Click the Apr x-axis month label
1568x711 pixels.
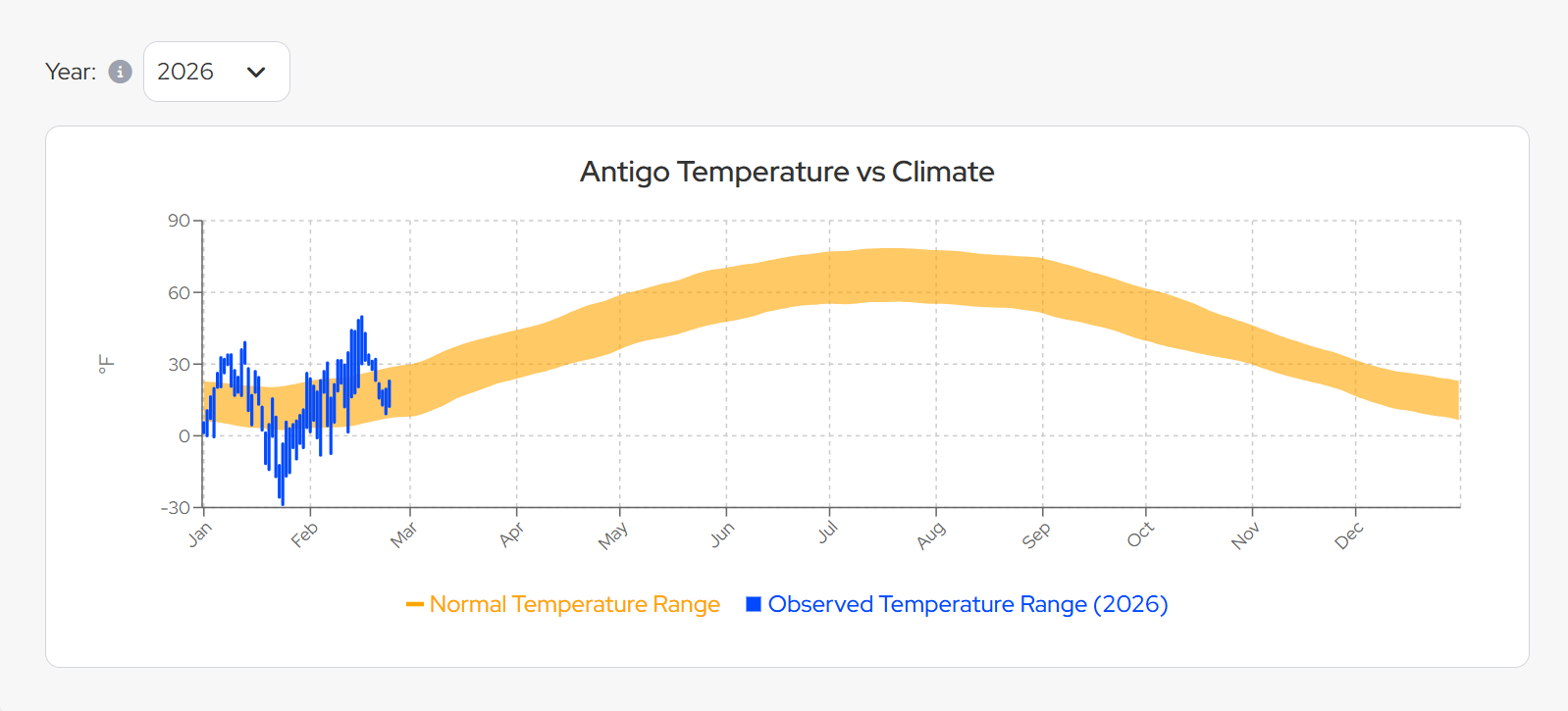click(511, 534)
